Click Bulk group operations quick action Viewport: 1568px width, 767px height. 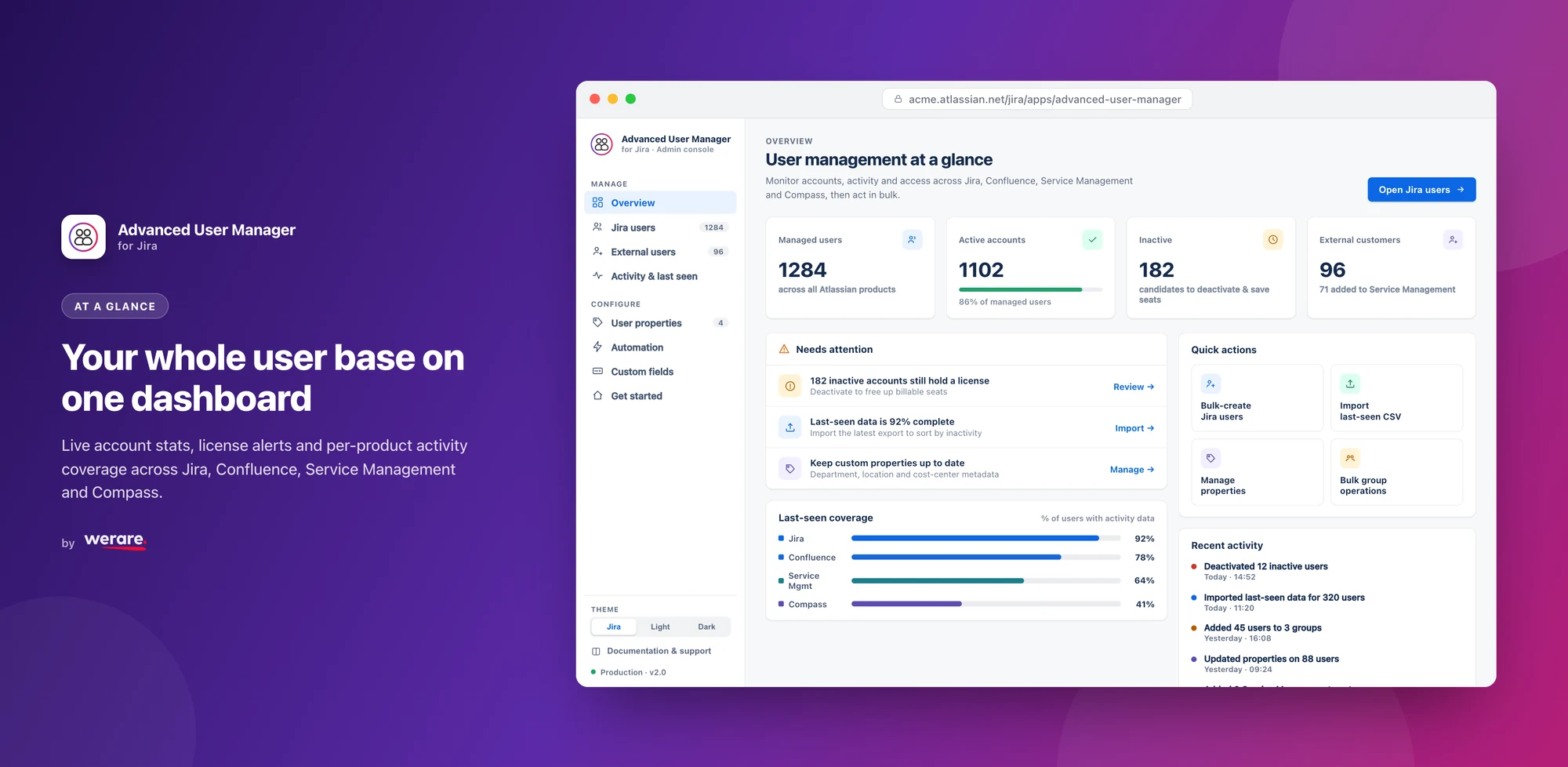1396,472
